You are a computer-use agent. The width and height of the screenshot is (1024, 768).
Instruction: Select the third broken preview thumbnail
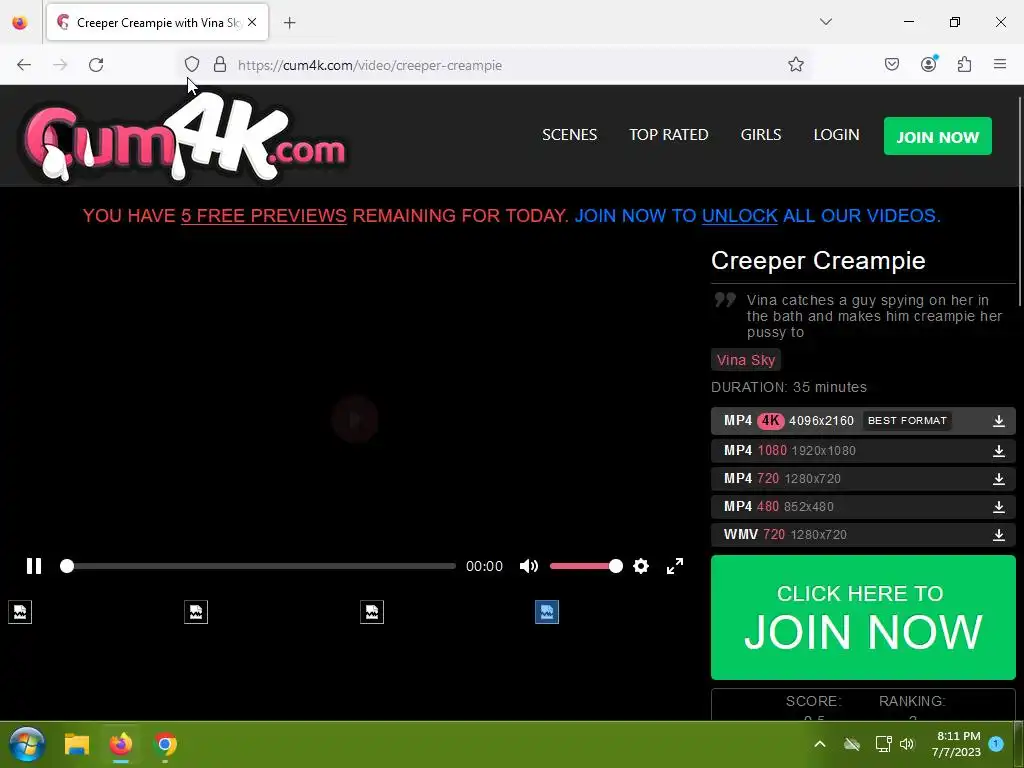372,612
